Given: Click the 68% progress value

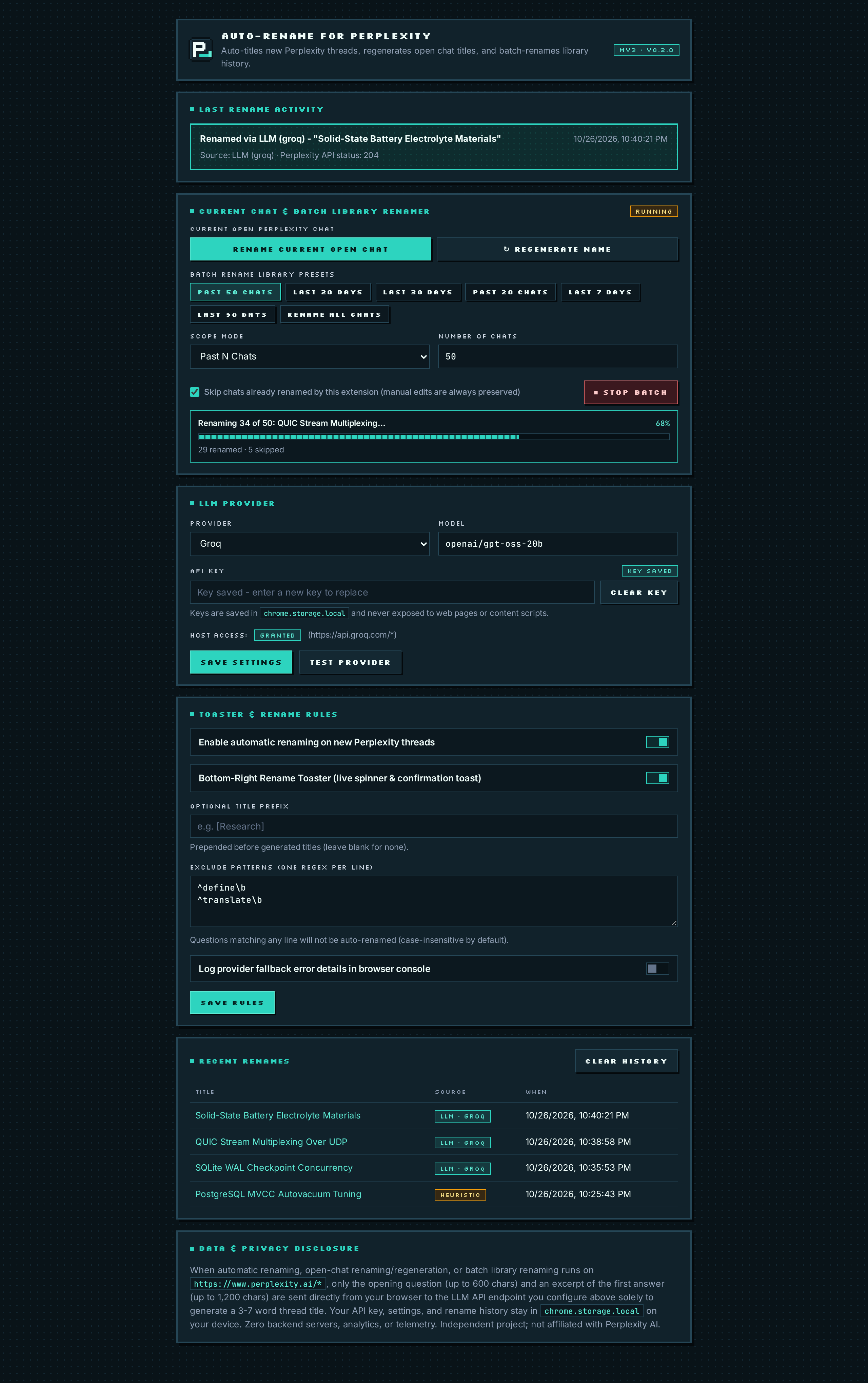Looking at the screenshot, I should pyautogui.click(x=663, y=423).
